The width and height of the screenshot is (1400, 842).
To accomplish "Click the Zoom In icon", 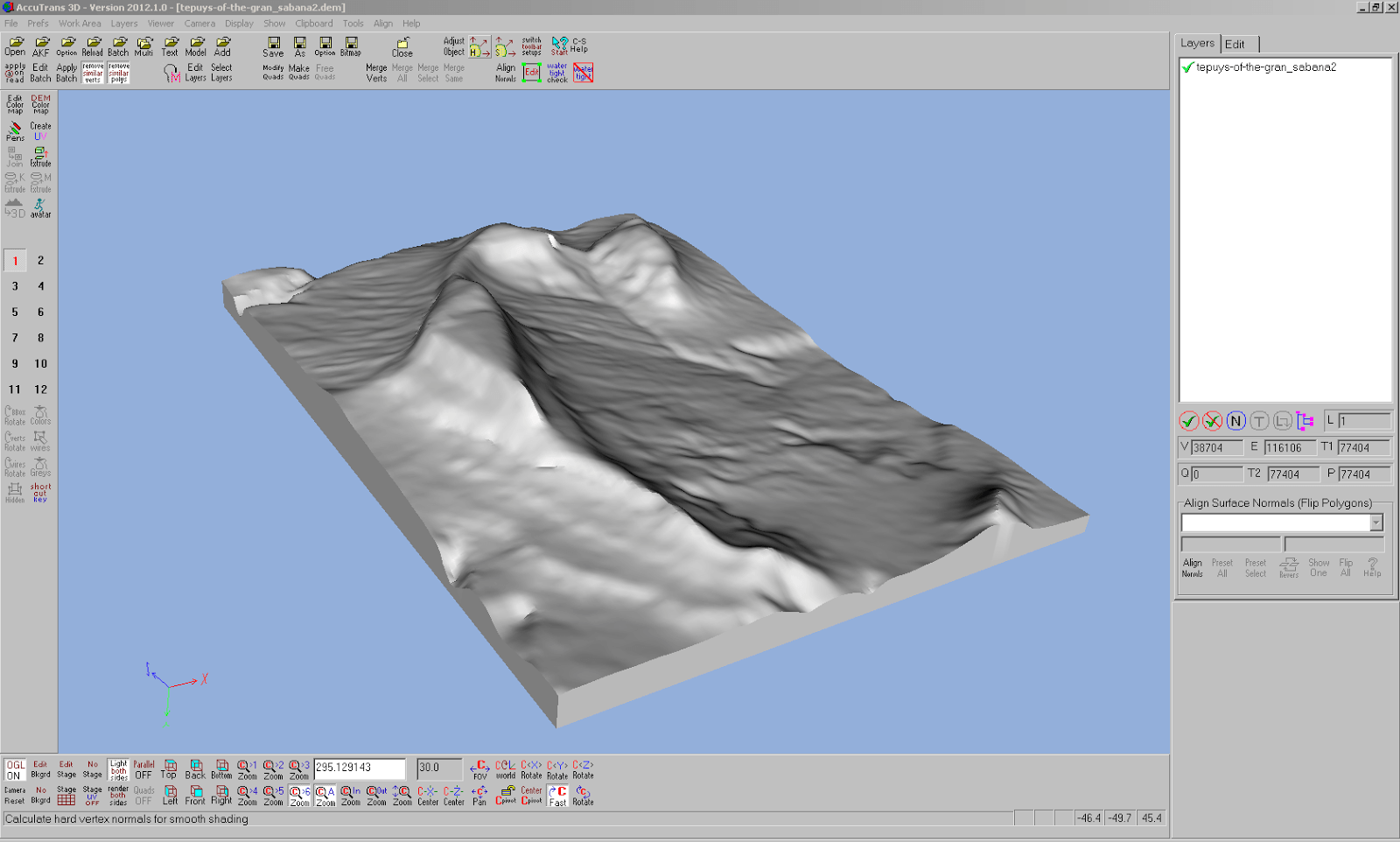I will point(351,795).
